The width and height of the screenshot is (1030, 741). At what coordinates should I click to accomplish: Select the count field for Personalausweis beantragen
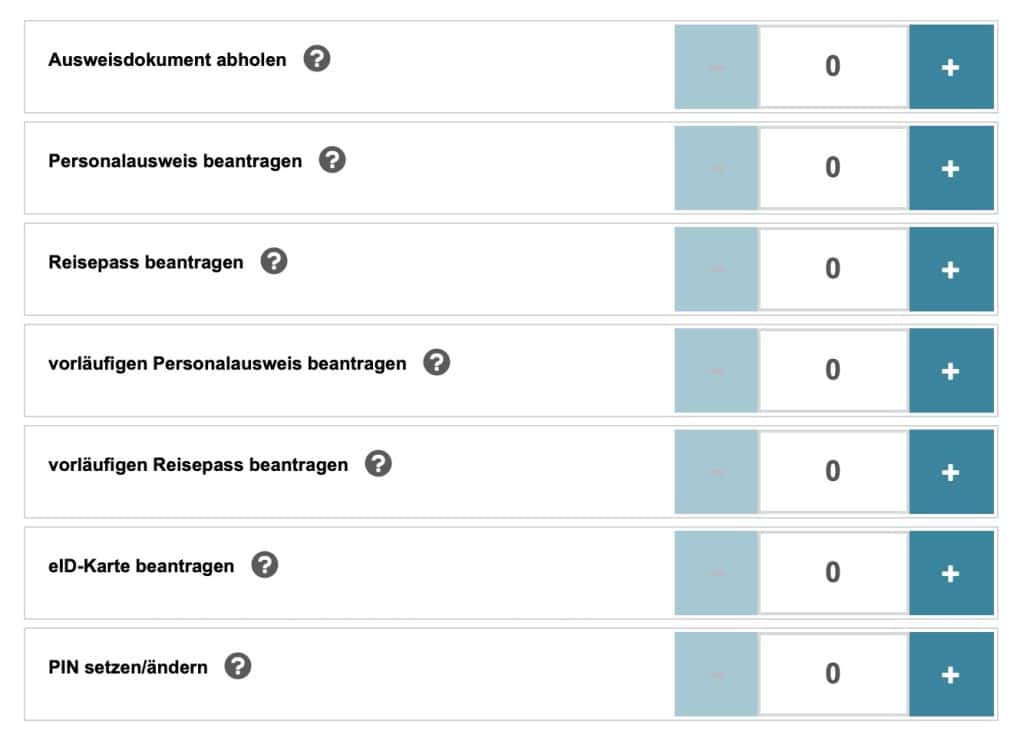click(834, 167)
